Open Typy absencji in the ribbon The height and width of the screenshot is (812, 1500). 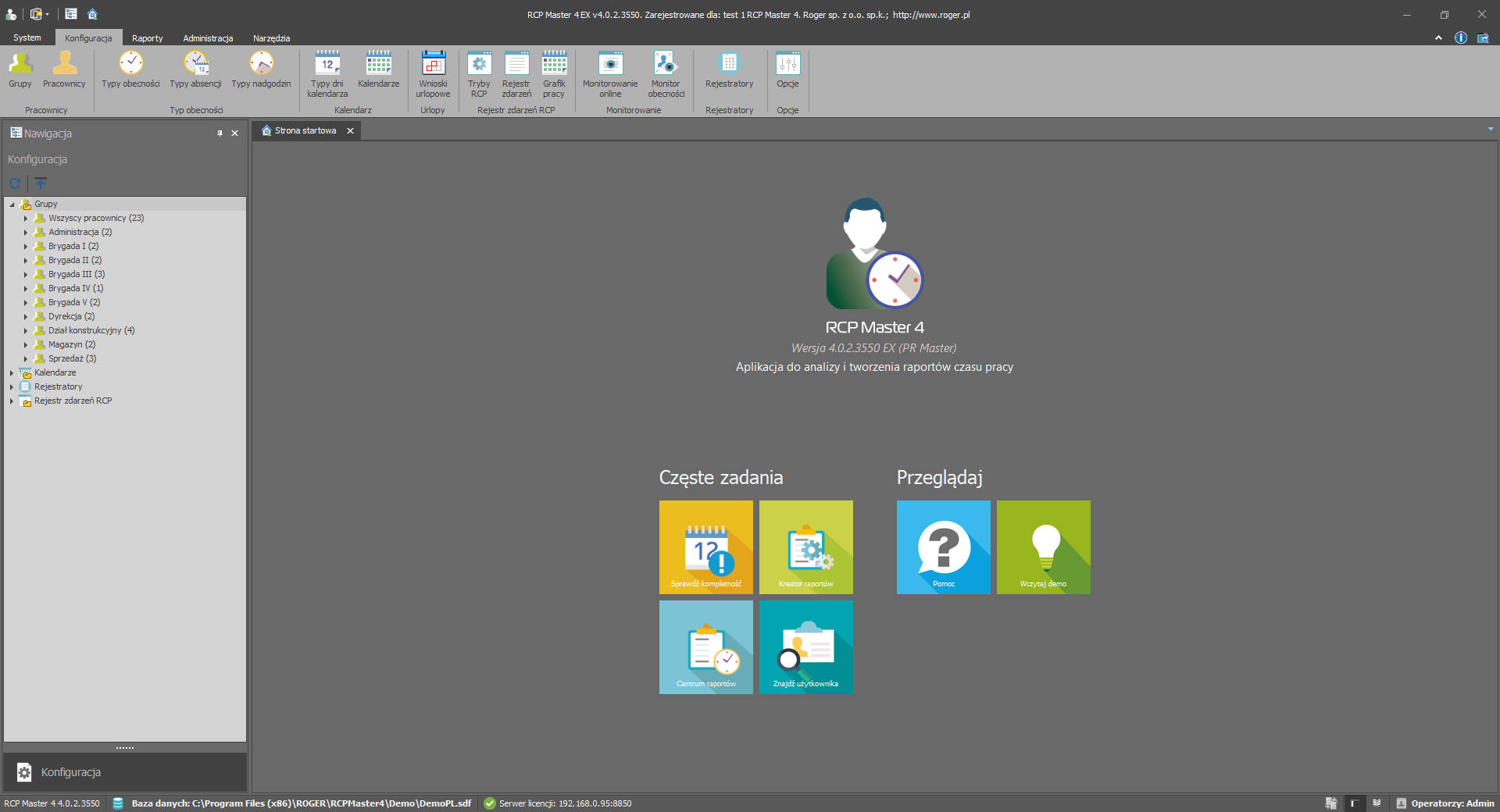[x=195, y=70]
